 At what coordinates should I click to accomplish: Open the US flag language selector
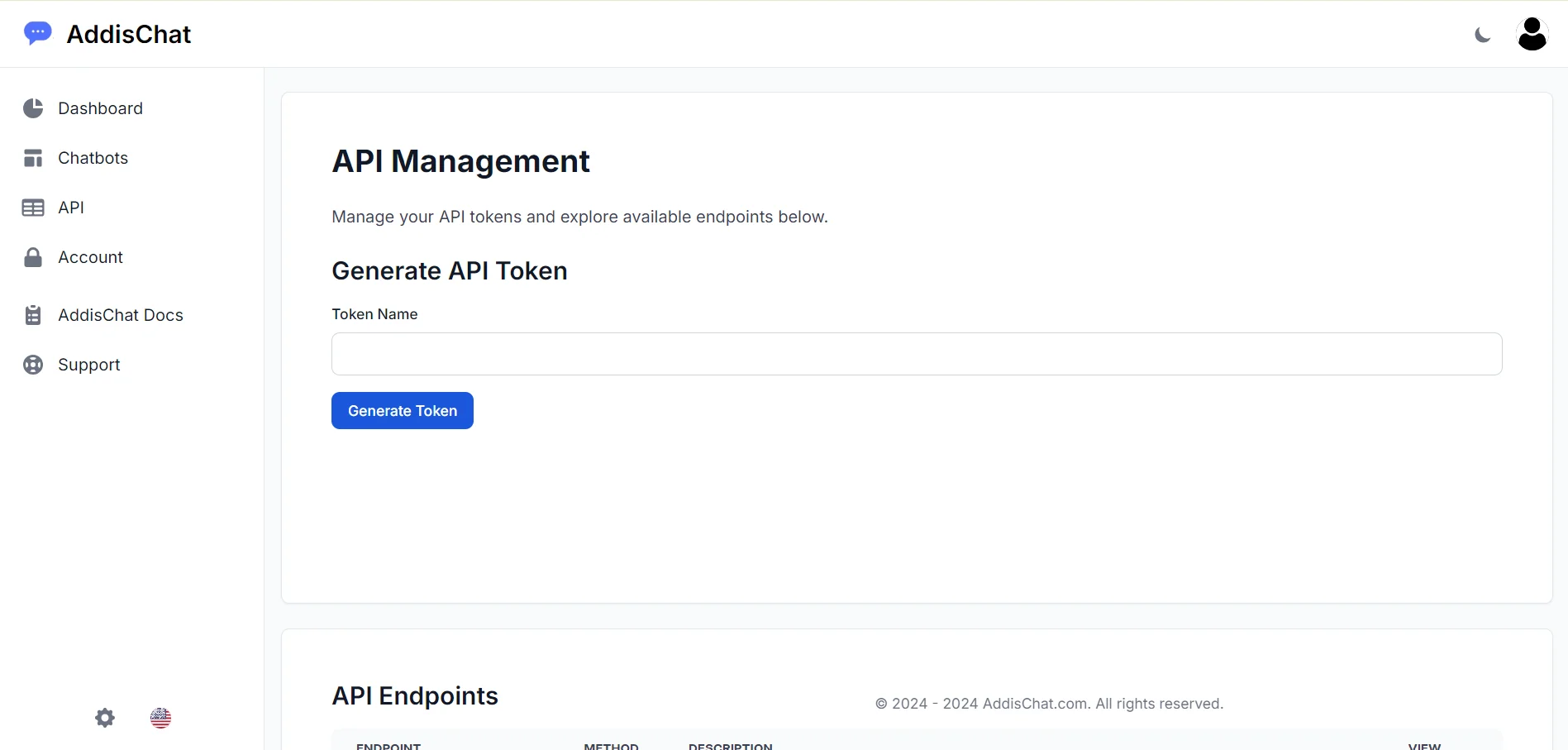pyautogui.click(x=160, y=718)
